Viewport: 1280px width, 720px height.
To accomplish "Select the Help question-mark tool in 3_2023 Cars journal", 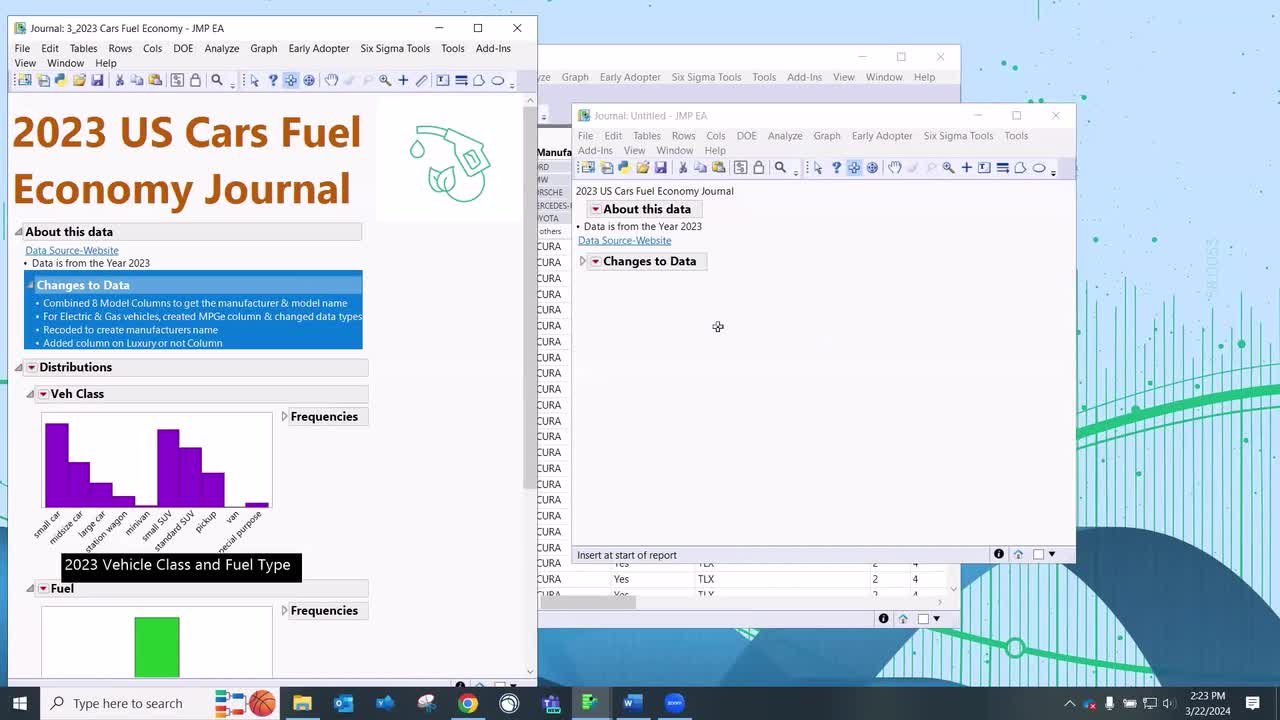I will (272, 81).
